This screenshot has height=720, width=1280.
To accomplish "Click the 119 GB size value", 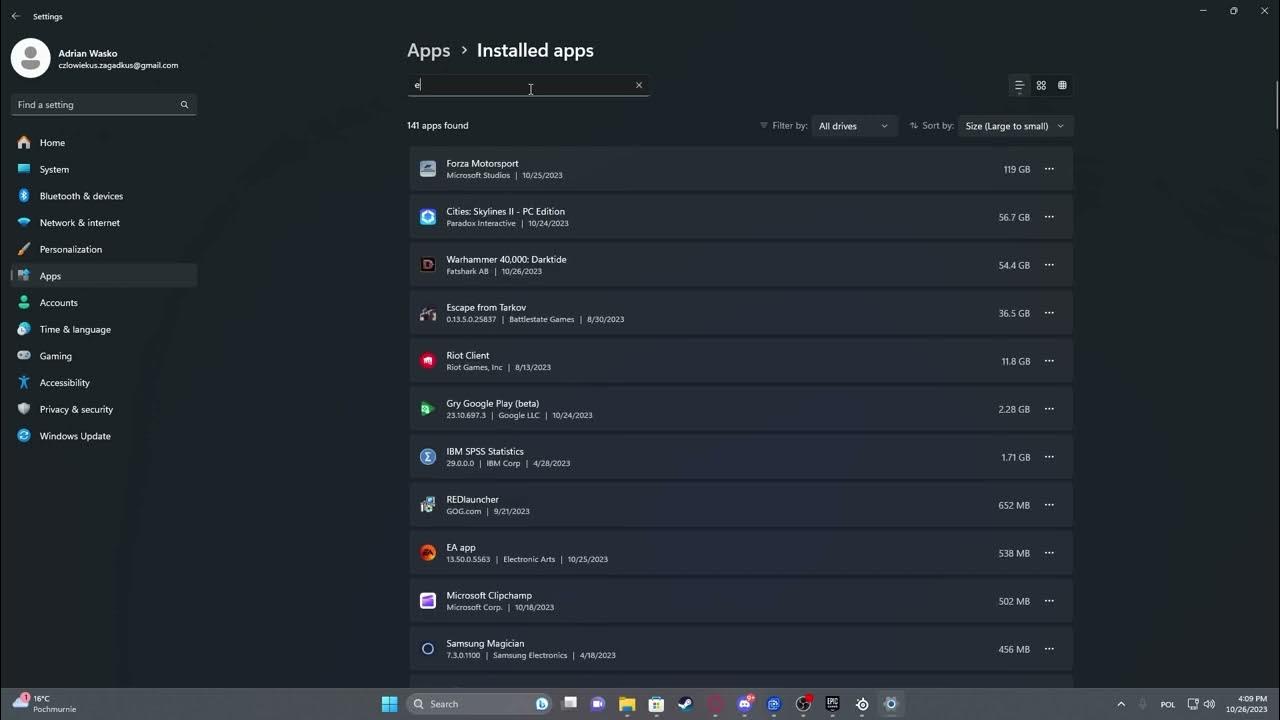I will [x=1017, y=170].
